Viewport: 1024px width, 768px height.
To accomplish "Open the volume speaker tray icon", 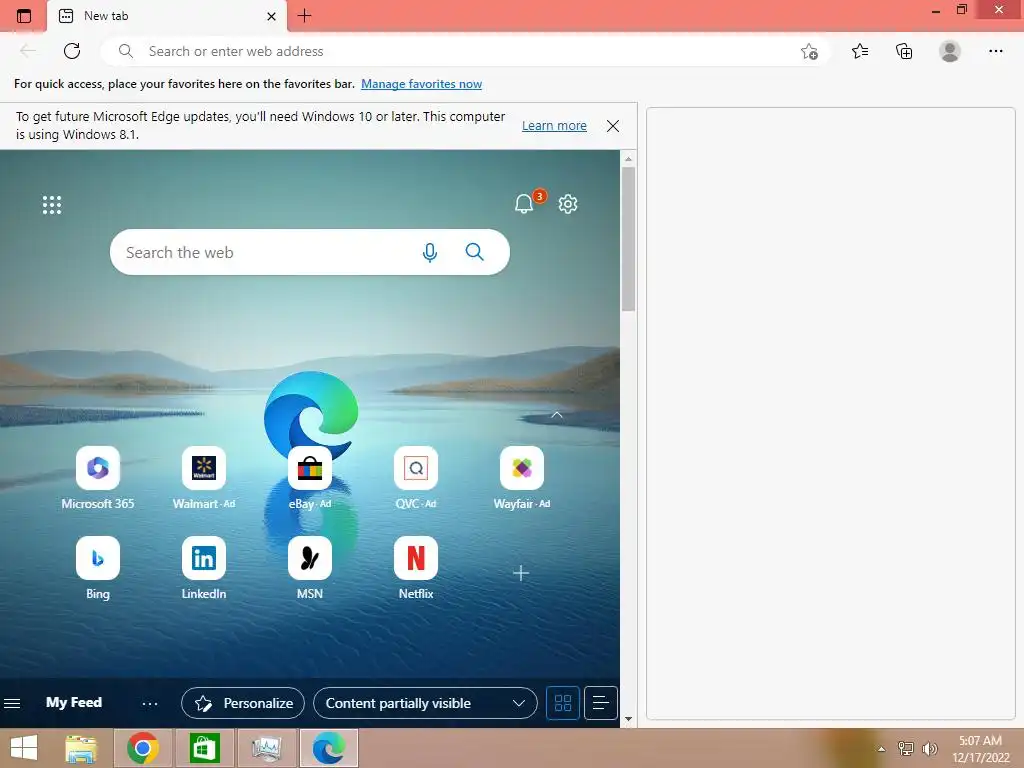I will pyautogui.click(x=930, y=749).
